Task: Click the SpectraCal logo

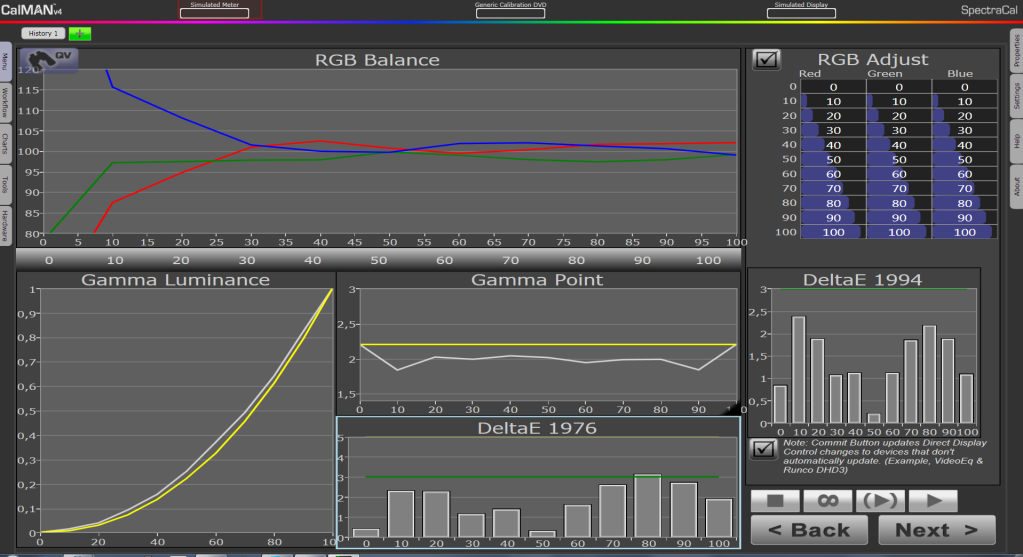Action: pyautogui.click(x=987, y=10)
